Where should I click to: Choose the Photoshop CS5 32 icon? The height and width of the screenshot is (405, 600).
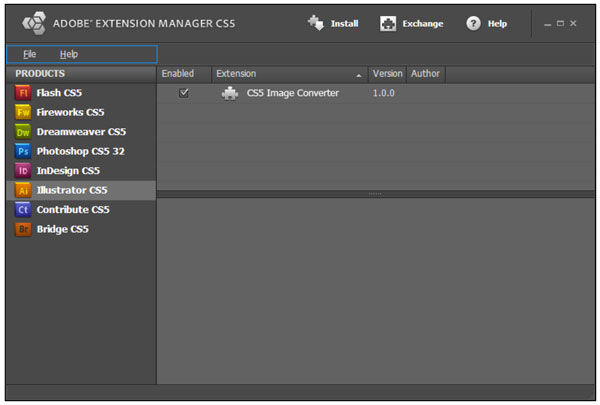point(23,151)
